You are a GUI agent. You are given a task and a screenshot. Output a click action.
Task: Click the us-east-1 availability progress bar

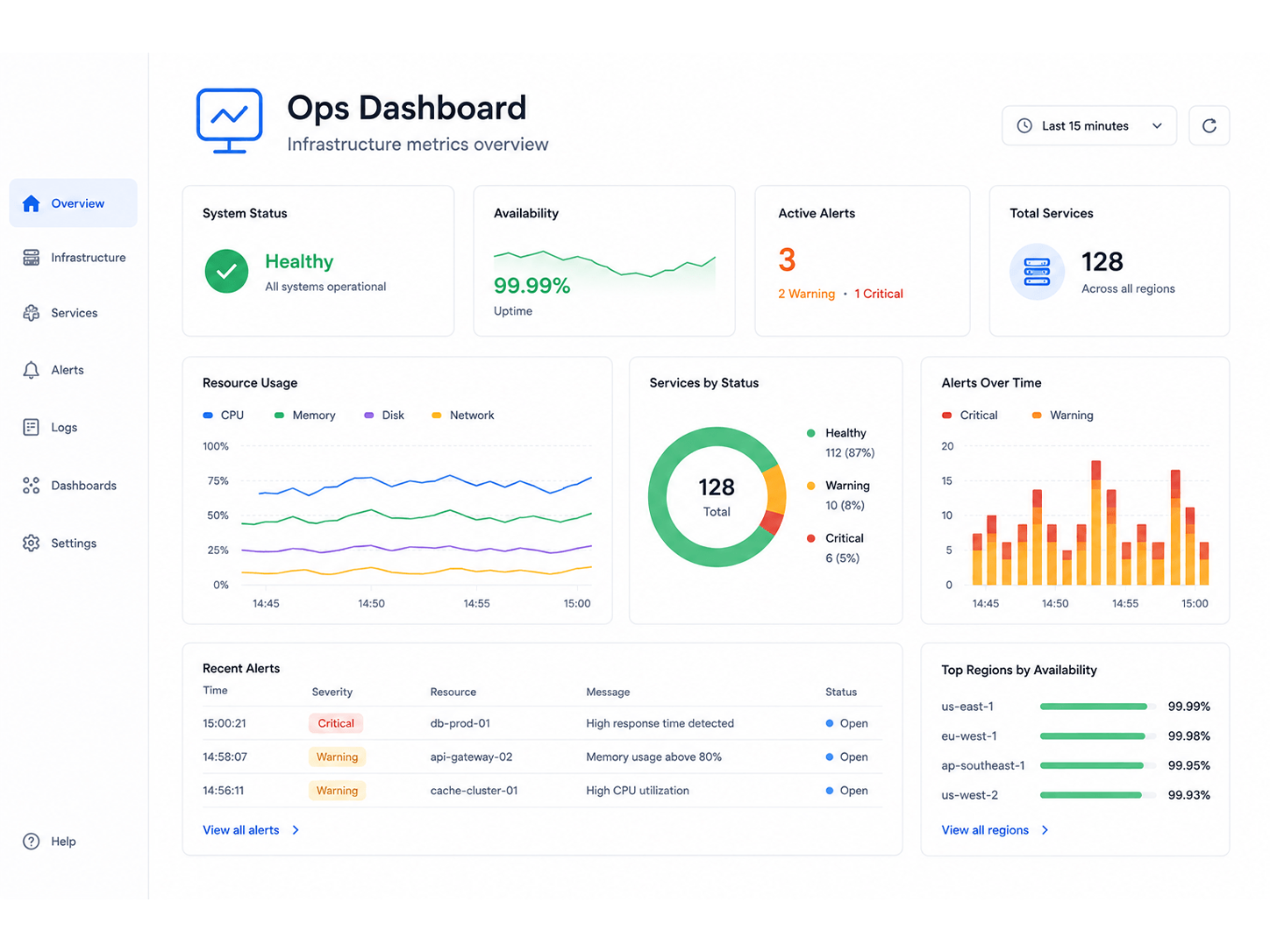[1097, 707]
